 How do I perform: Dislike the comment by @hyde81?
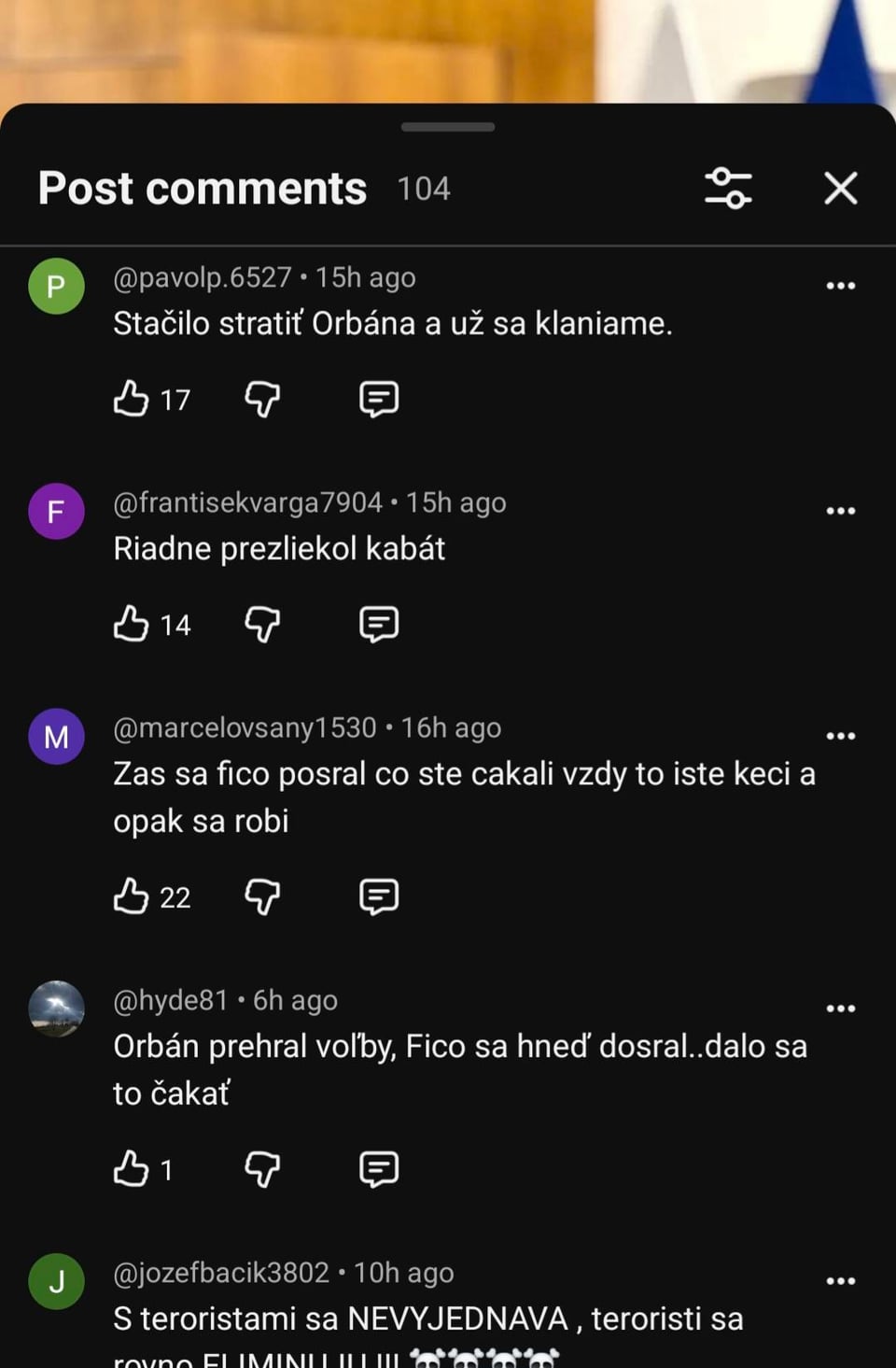tap(262, 1169)
